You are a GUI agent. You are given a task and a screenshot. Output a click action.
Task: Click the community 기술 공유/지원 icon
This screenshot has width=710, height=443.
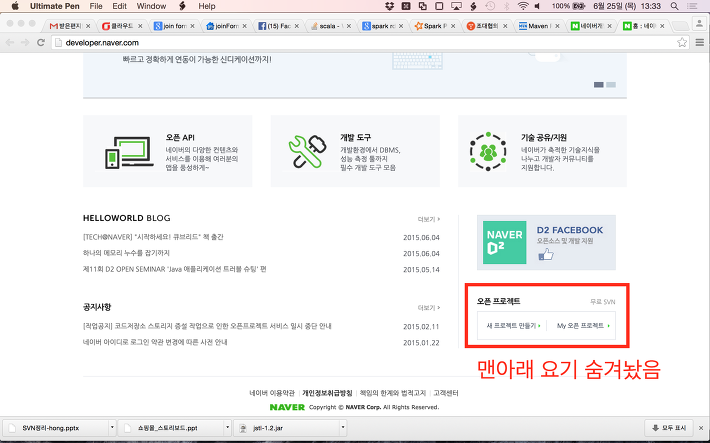click(488, 152)
